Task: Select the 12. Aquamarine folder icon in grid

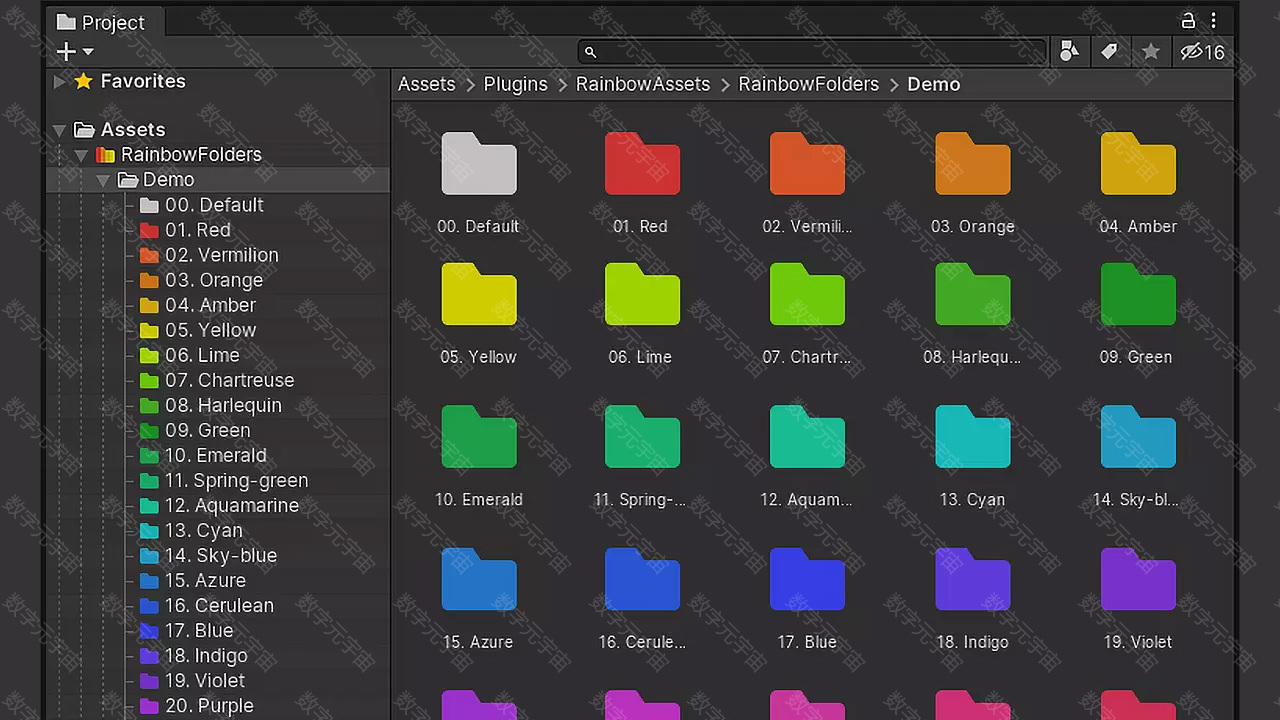Action: 807,437
